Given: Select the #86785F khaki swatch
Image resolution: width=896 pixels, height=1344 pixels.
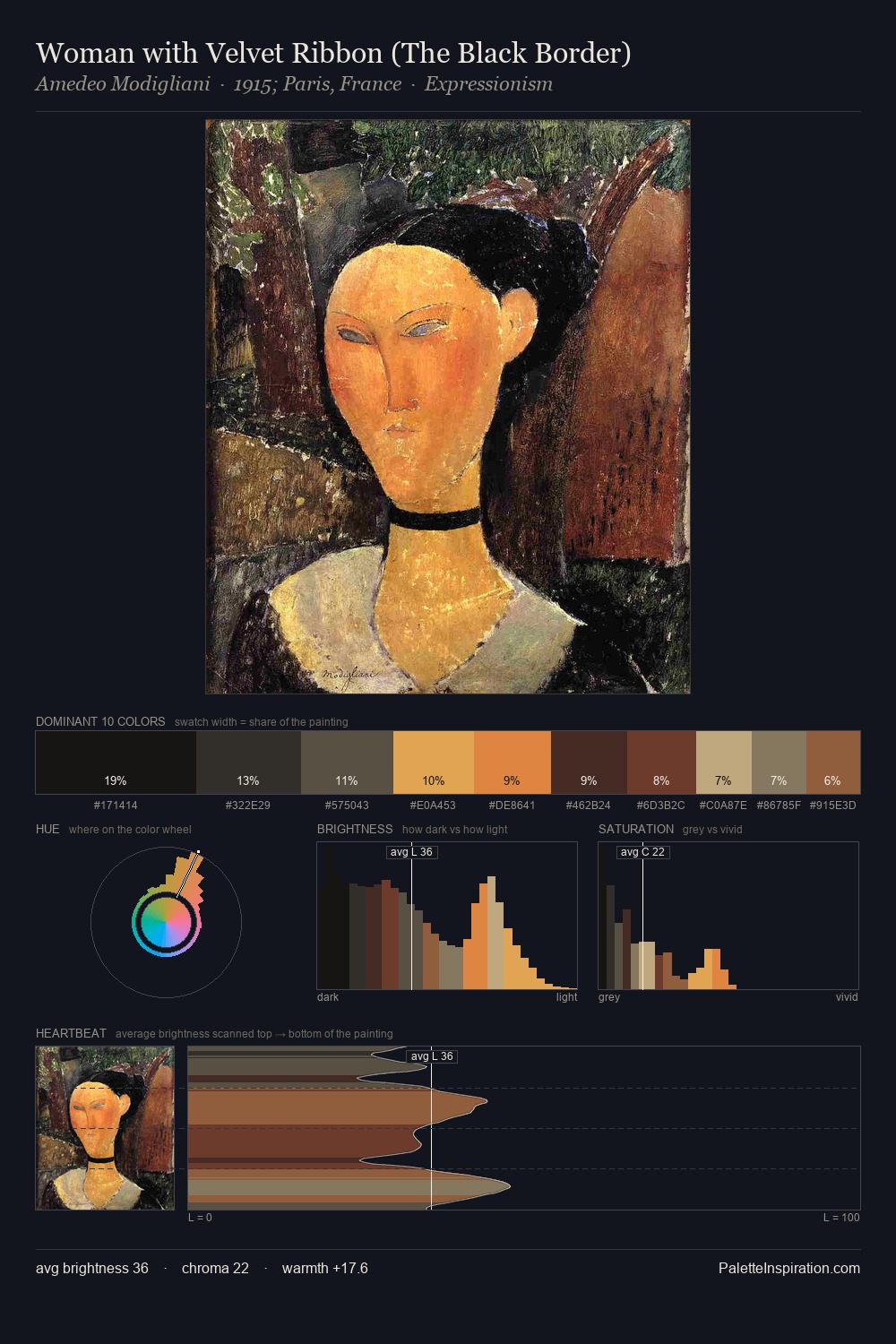Looking at the screenshot, I should (779, 762).
